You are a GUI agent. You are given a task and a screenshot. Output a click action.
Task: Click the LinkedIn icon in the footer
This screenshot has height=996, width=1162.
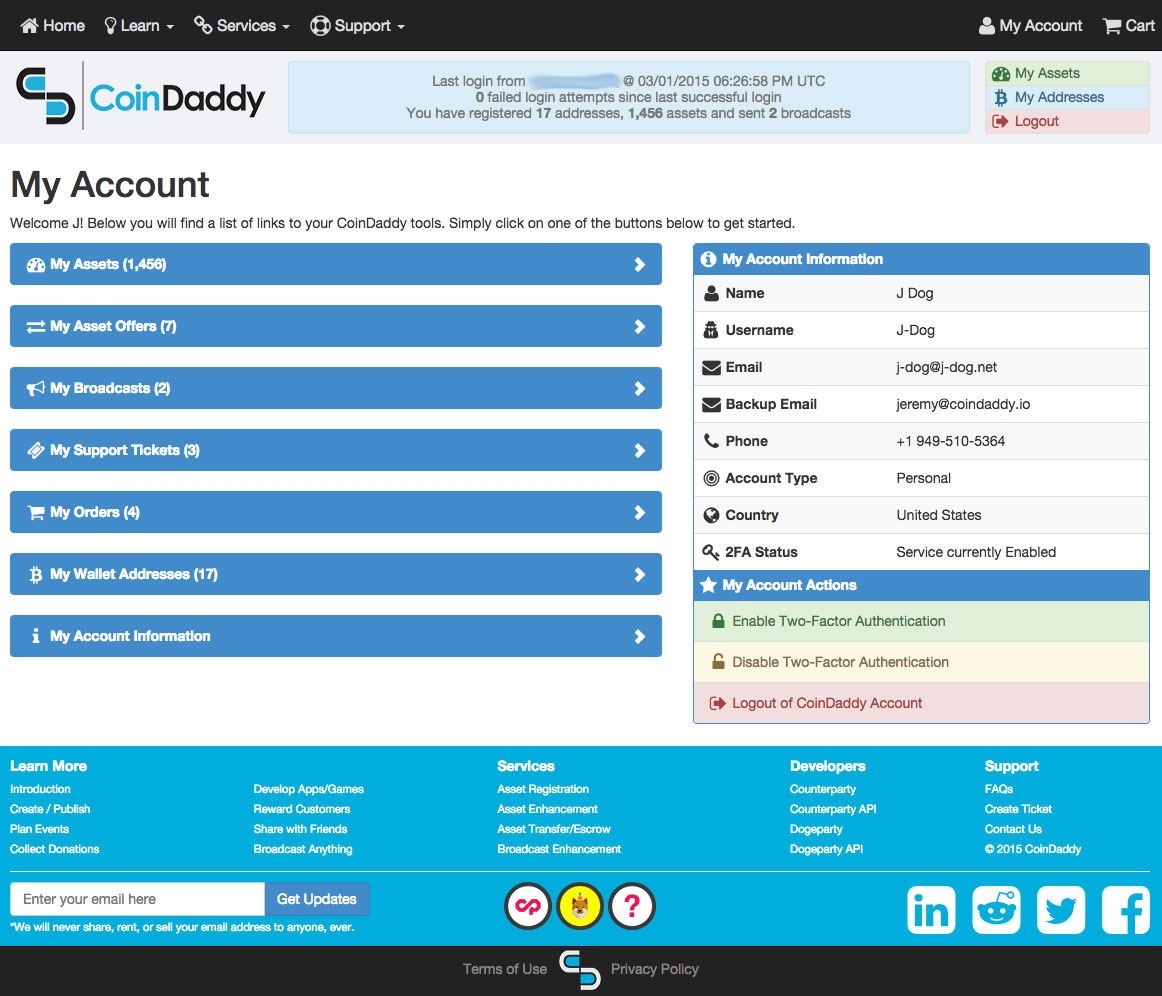931,910
